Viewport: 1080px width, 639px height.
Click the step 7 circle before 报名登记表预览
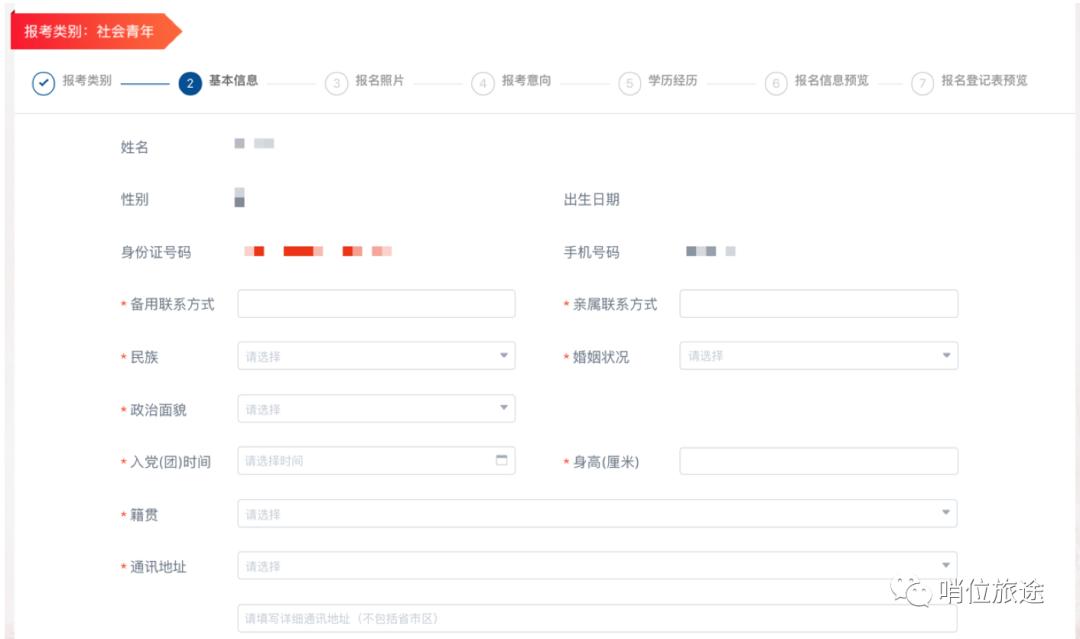(921, 84)
